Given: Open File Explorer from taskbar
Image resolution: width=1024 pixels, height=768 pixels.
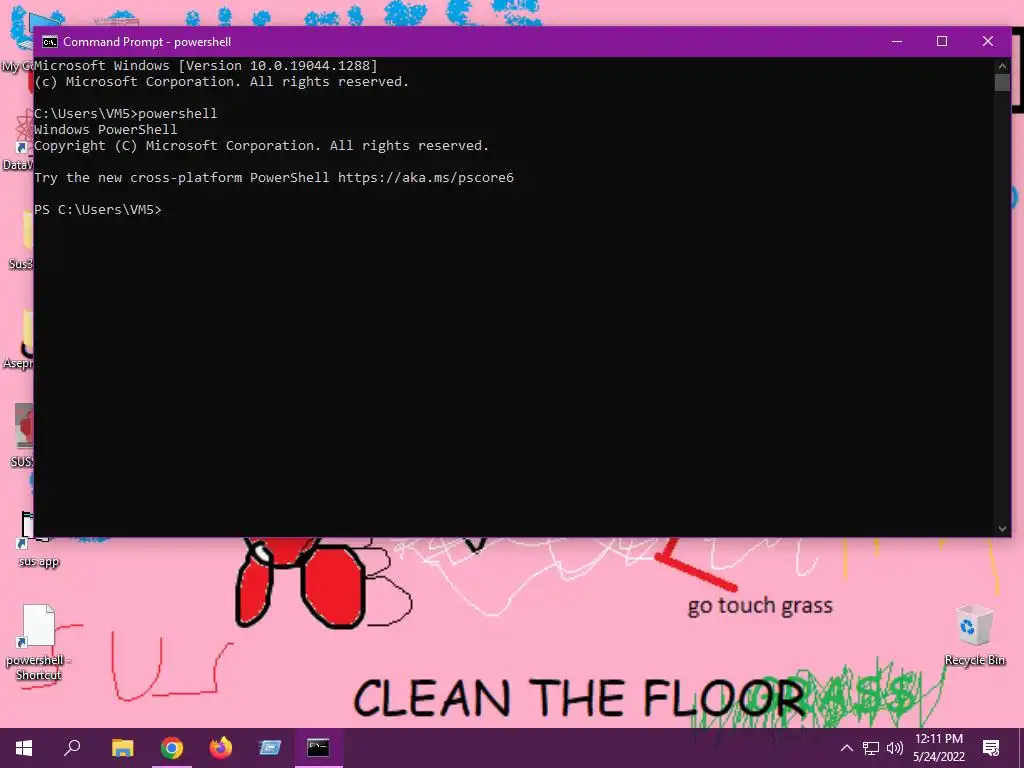Looking at the screenshot, I should tap(122, 748).
